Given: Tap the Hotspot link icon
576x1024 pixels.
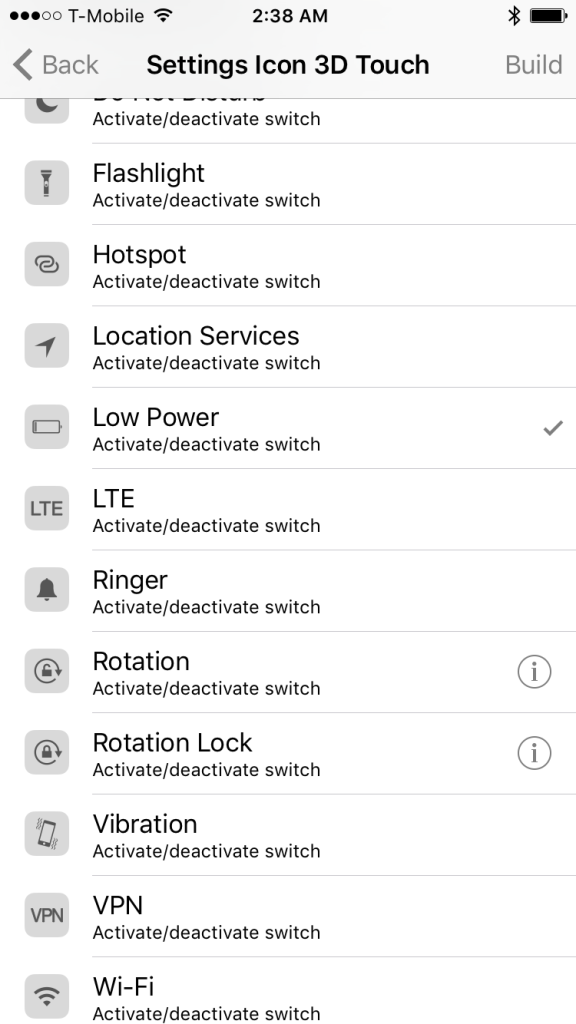Looking at the screenshot, I should (x=46, y=264).
